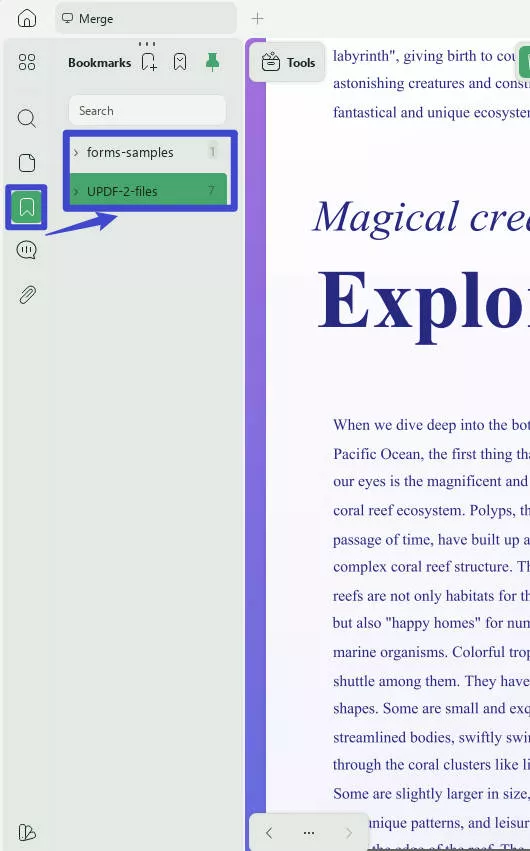Screen dimensions: 530x851
Task: Expand the UPDF-2-files bookmark chevron
Action: point(76,191)
